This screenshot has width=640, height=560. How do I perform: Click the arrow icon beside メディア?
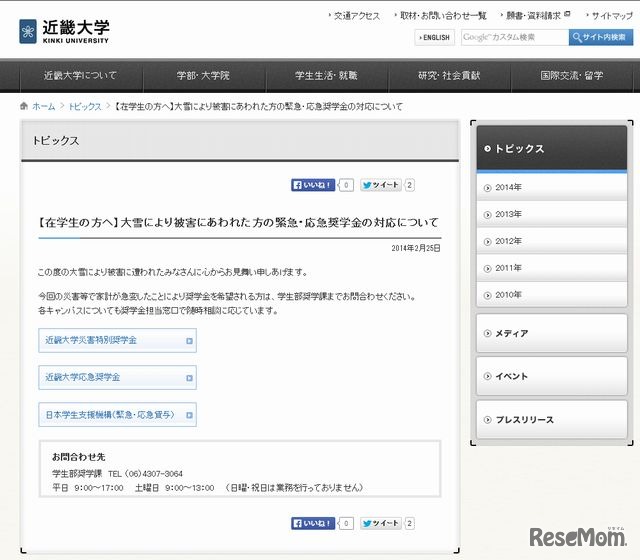[487, 333]
